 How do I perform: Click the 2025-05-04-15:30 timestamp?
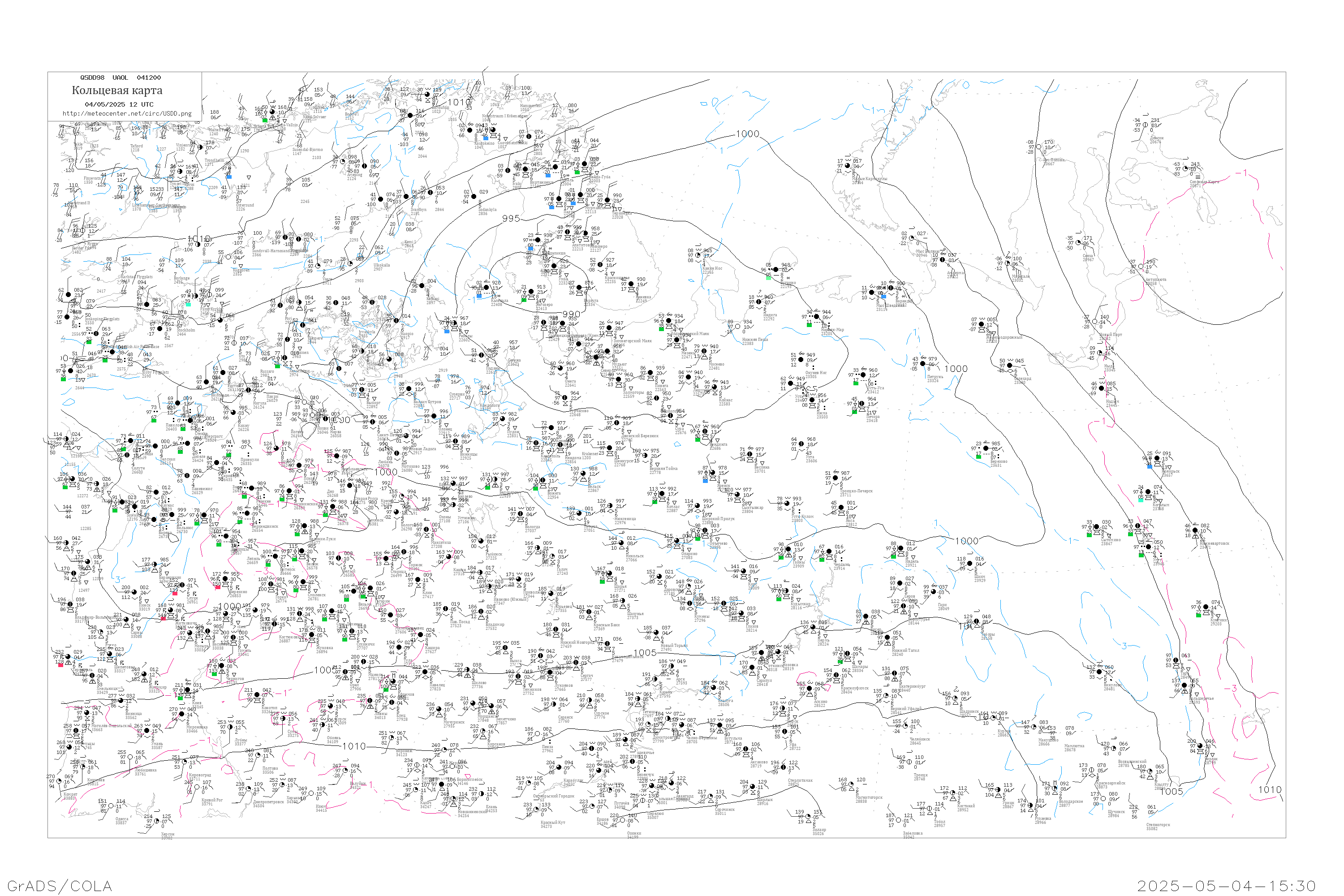(1226, 886)
